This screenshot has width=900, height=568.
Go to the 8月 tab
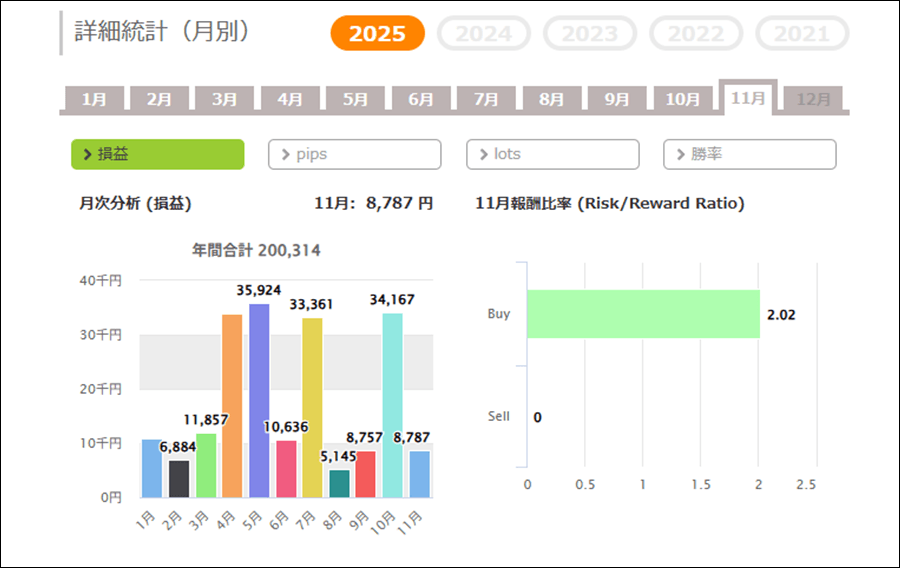point(552,99)
